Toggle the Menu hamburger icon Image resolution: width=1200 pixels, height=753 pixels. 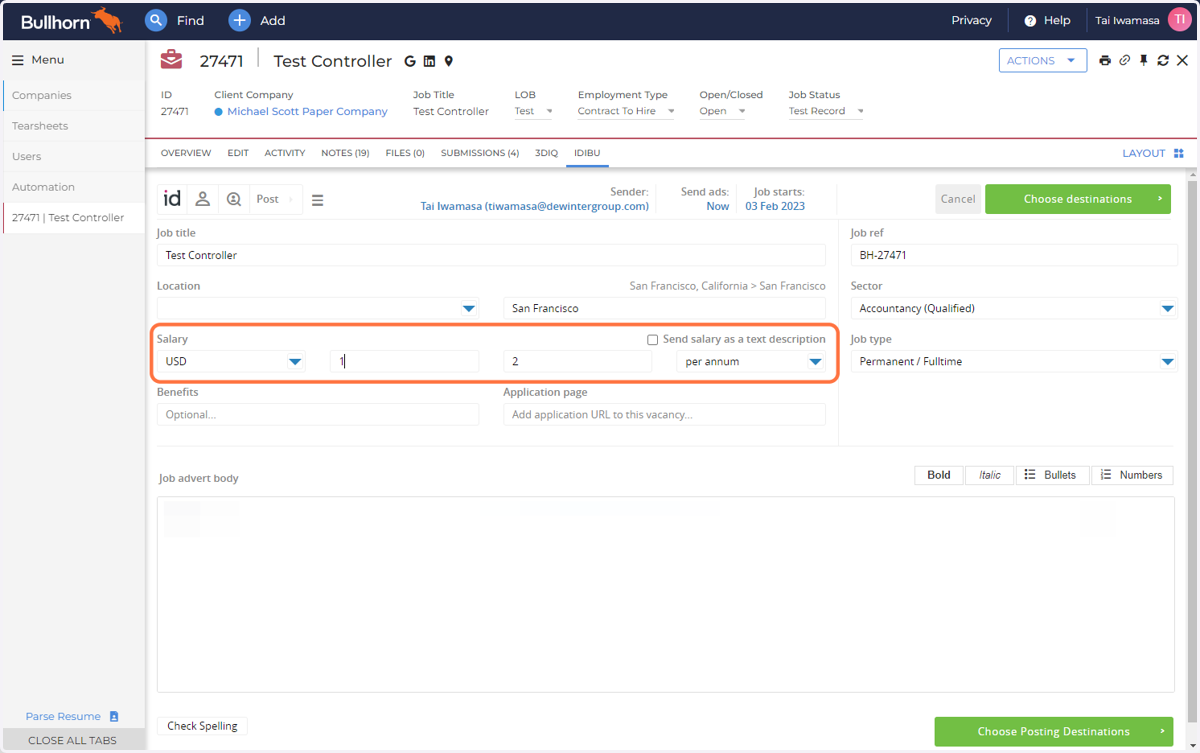click(x=17, y=60)
